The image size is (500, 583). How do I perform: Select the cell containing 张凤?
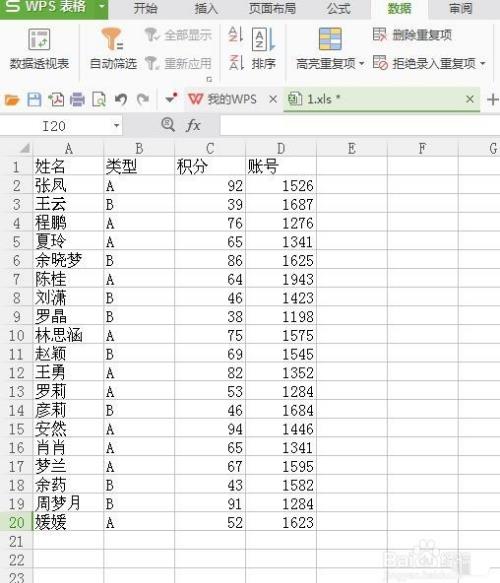pyautogui.click(x=68, y=185)
